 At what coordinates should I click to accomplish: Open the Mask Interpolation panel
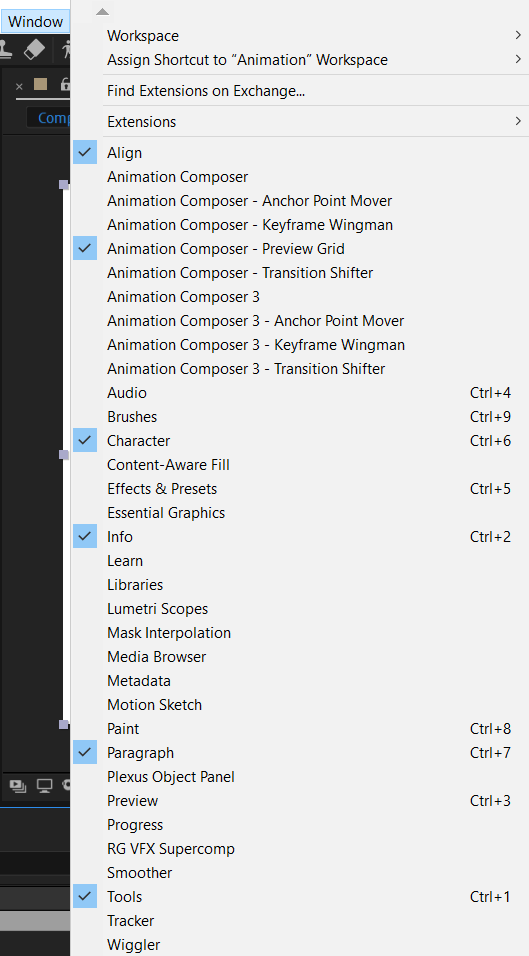click(299, 633)
